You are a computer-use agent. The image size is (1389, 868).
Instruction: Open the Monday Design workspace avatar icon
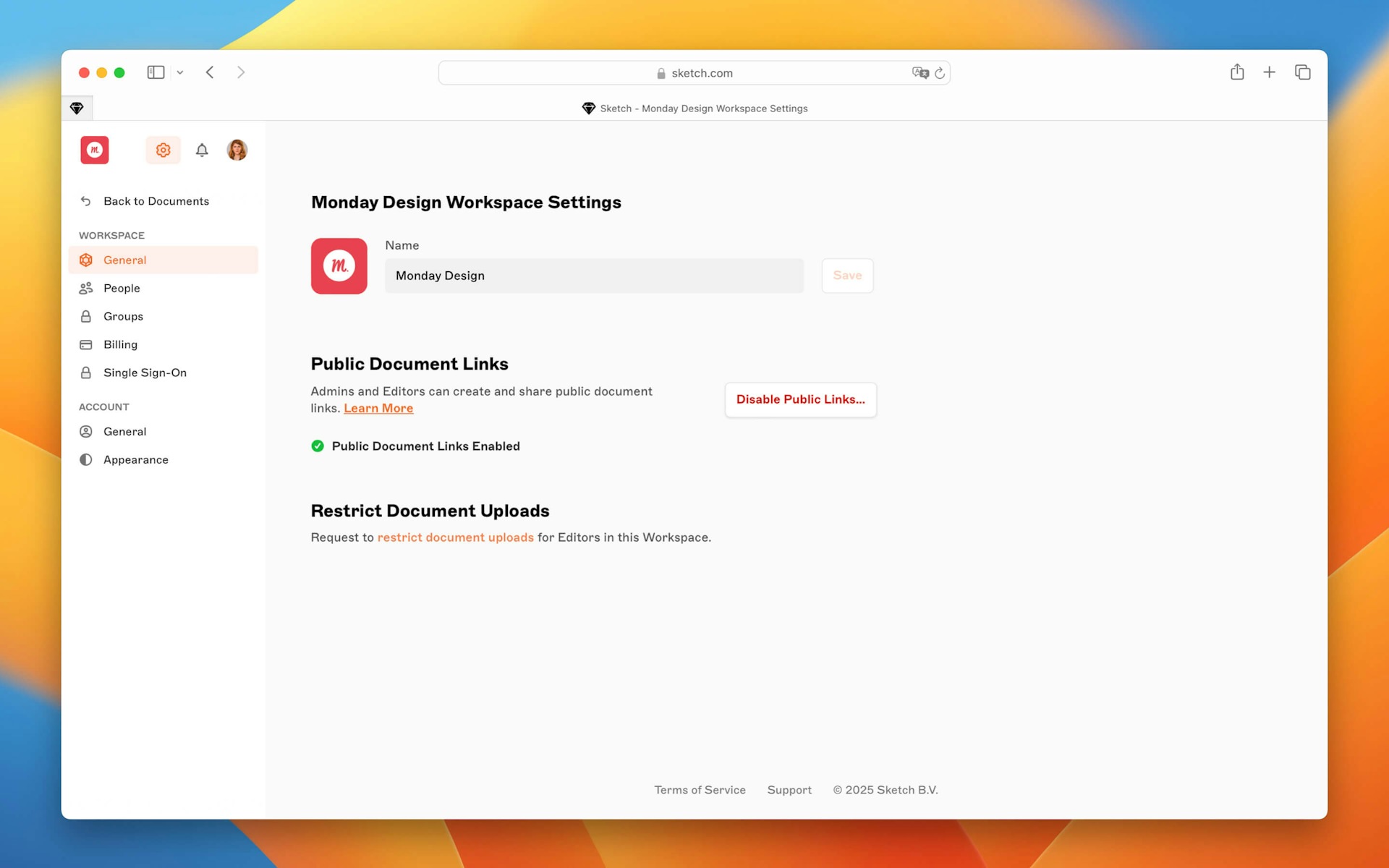pyautogui.click(x=94, y=150)
